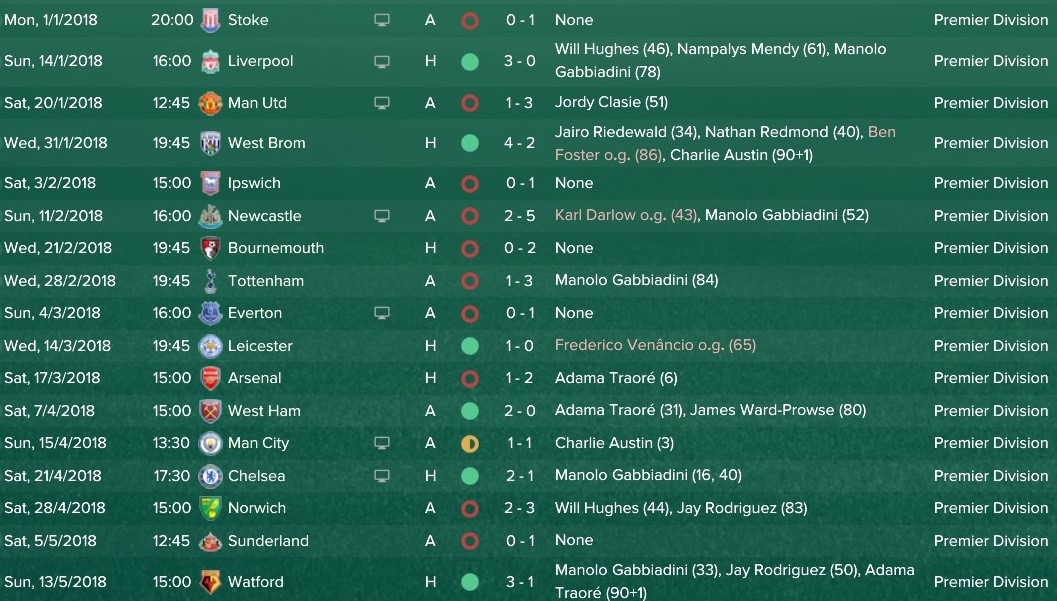Click the Tottenham club crest icon
The height and width of the screenshot is (601, 1057).
coord(210,281)
